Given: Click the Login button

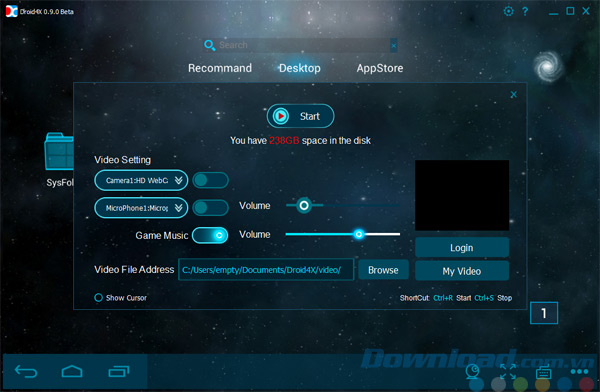Looking at the screenshot, I should click(x=462, y=248).
